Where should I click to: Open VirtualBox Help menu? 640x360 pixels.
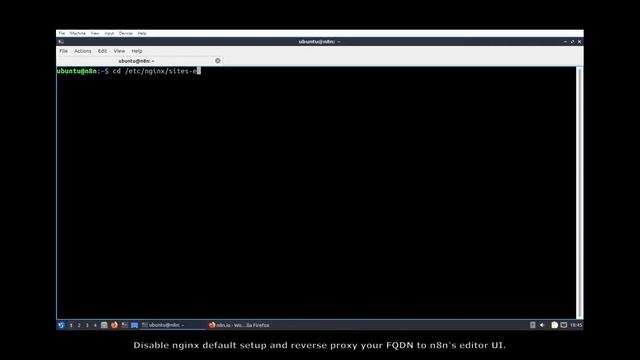[x=142, y=33]
